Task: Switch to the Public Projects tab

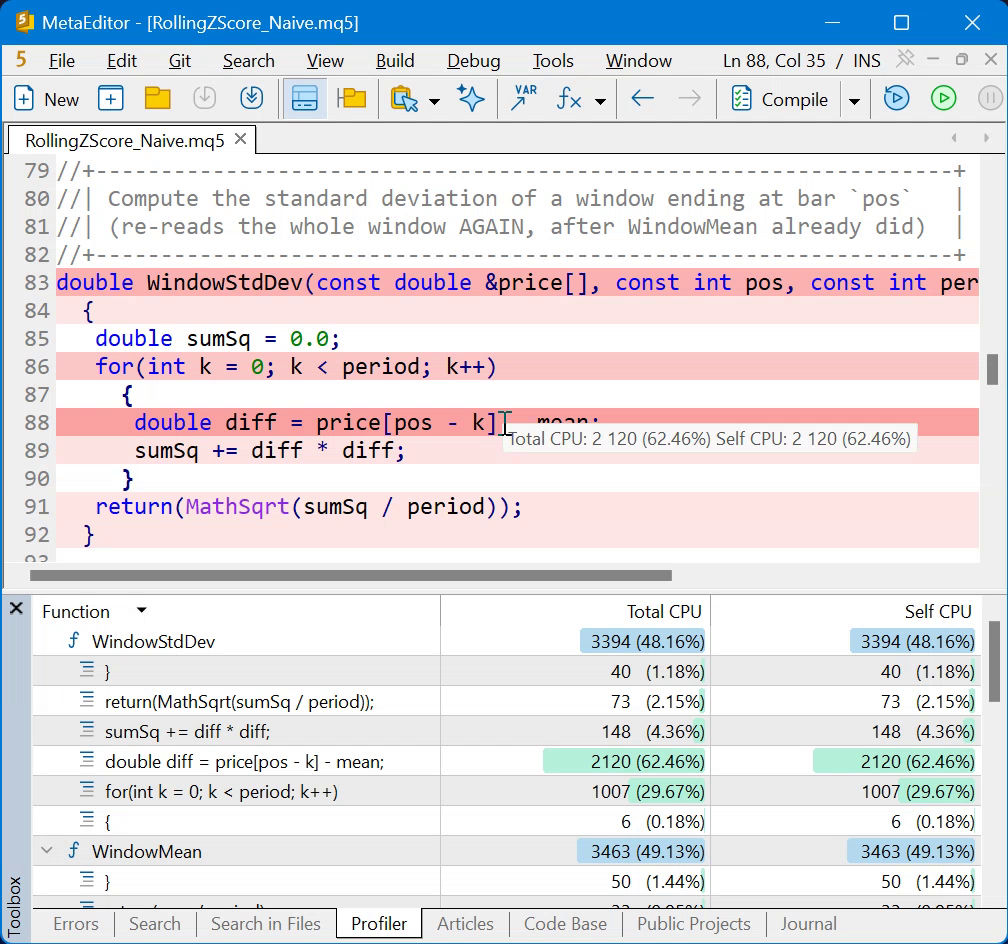Action: pyautogui.click(x=694, y=923)
